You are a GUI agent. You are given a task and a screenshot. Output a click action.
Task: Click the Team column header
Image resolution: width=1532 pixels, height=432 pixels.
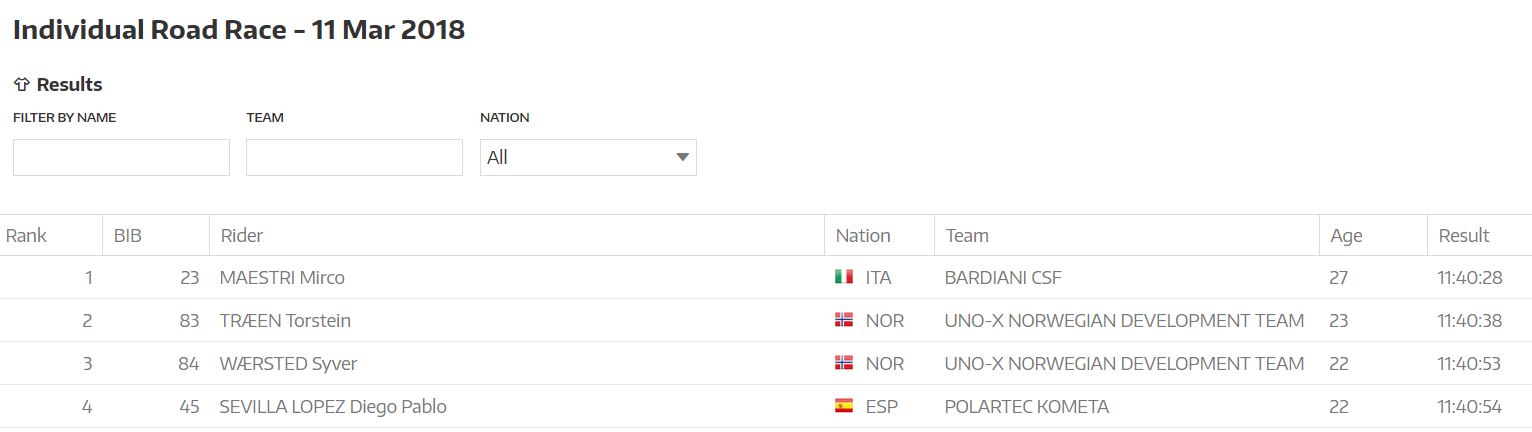(x=967, y=236)
